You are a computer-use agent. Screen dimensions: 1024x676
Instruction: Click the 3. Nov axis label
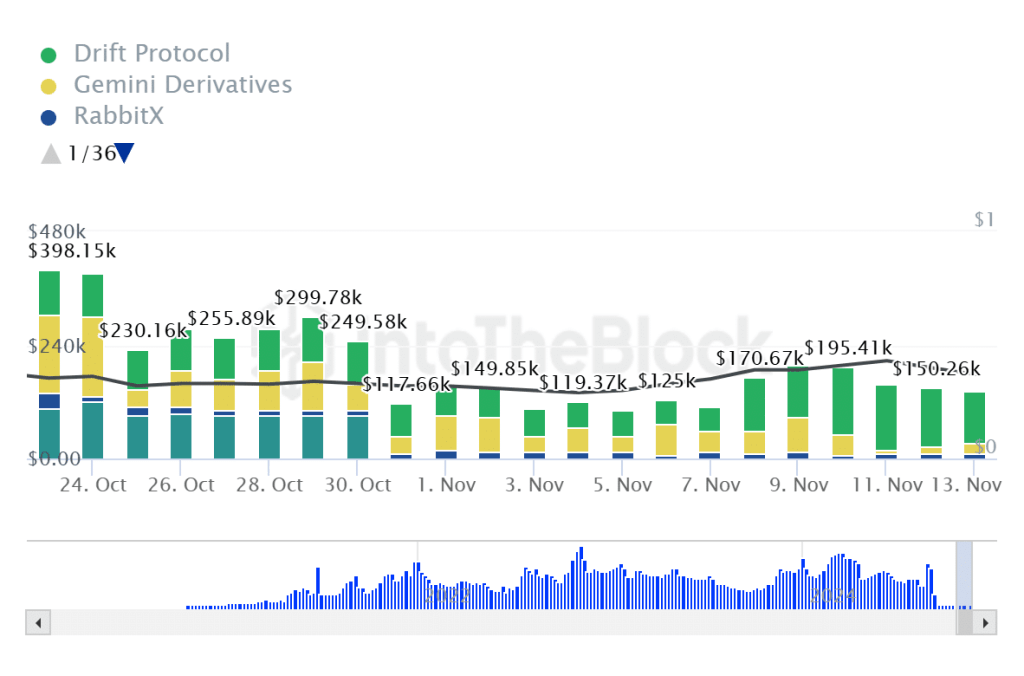[534, 485]
